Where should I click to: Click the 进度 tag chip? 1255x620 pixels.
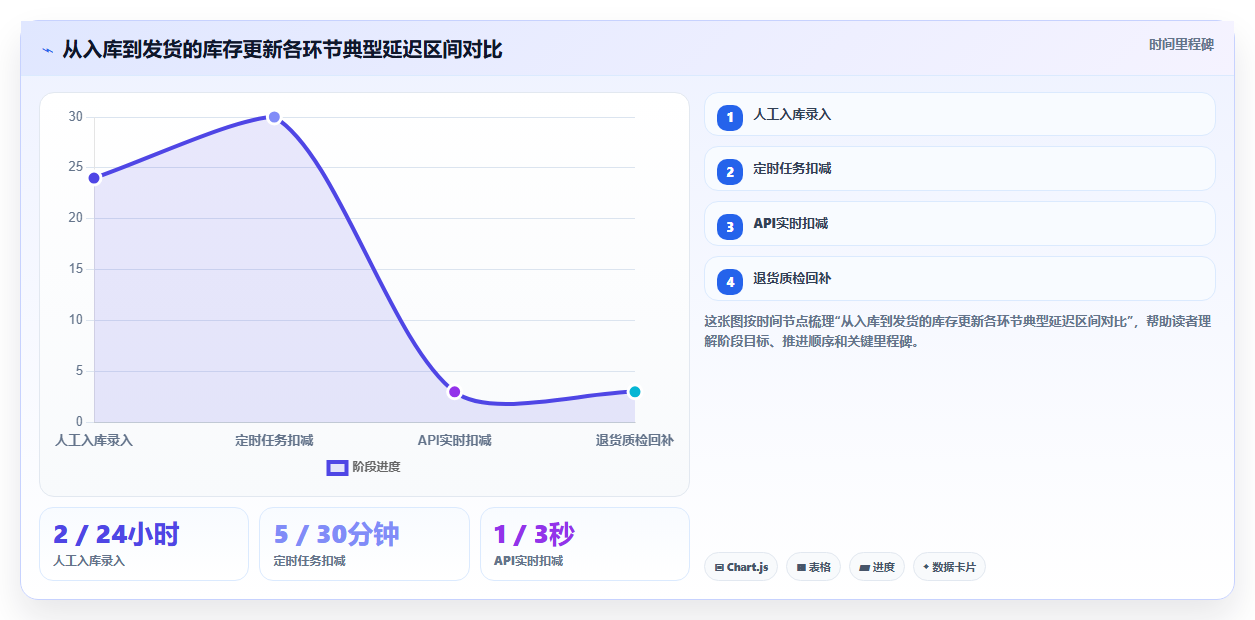click(x=877, y=567)
